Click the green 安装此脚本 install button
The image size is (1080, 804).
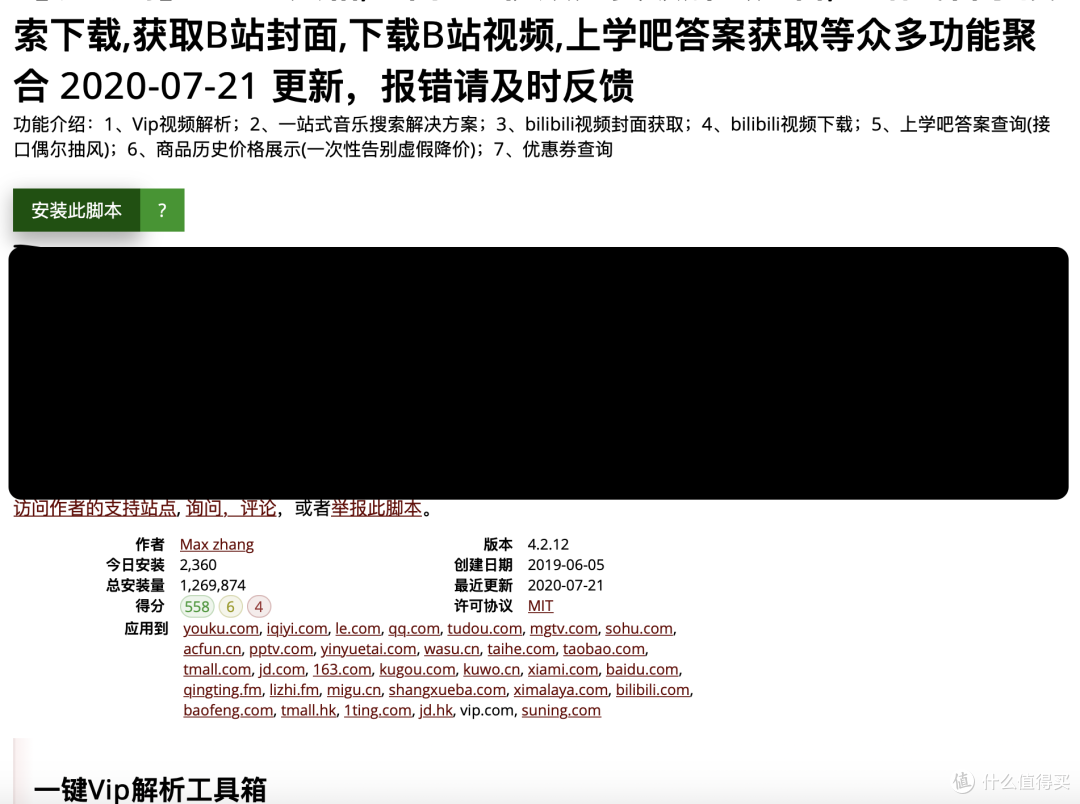(76, 210)
